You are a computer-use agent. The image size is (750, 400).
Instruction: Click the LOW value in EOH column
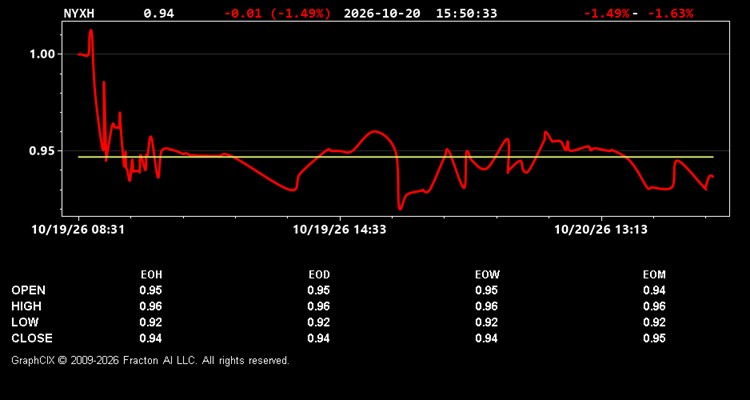point(151,322)
